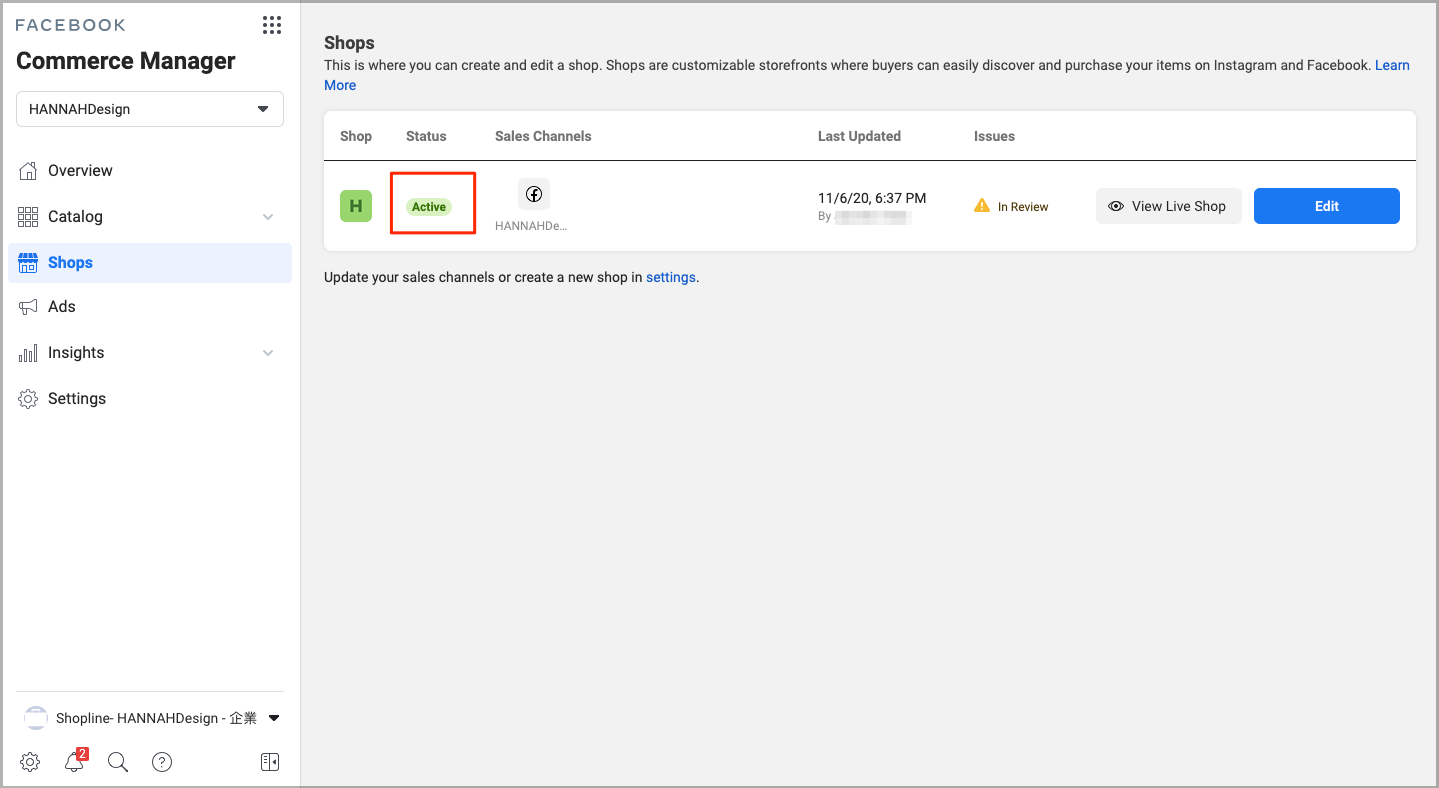This screenshot has width=1439, height=788.
Task: Click the Active status badge
Action: click(x=429, y=207)
